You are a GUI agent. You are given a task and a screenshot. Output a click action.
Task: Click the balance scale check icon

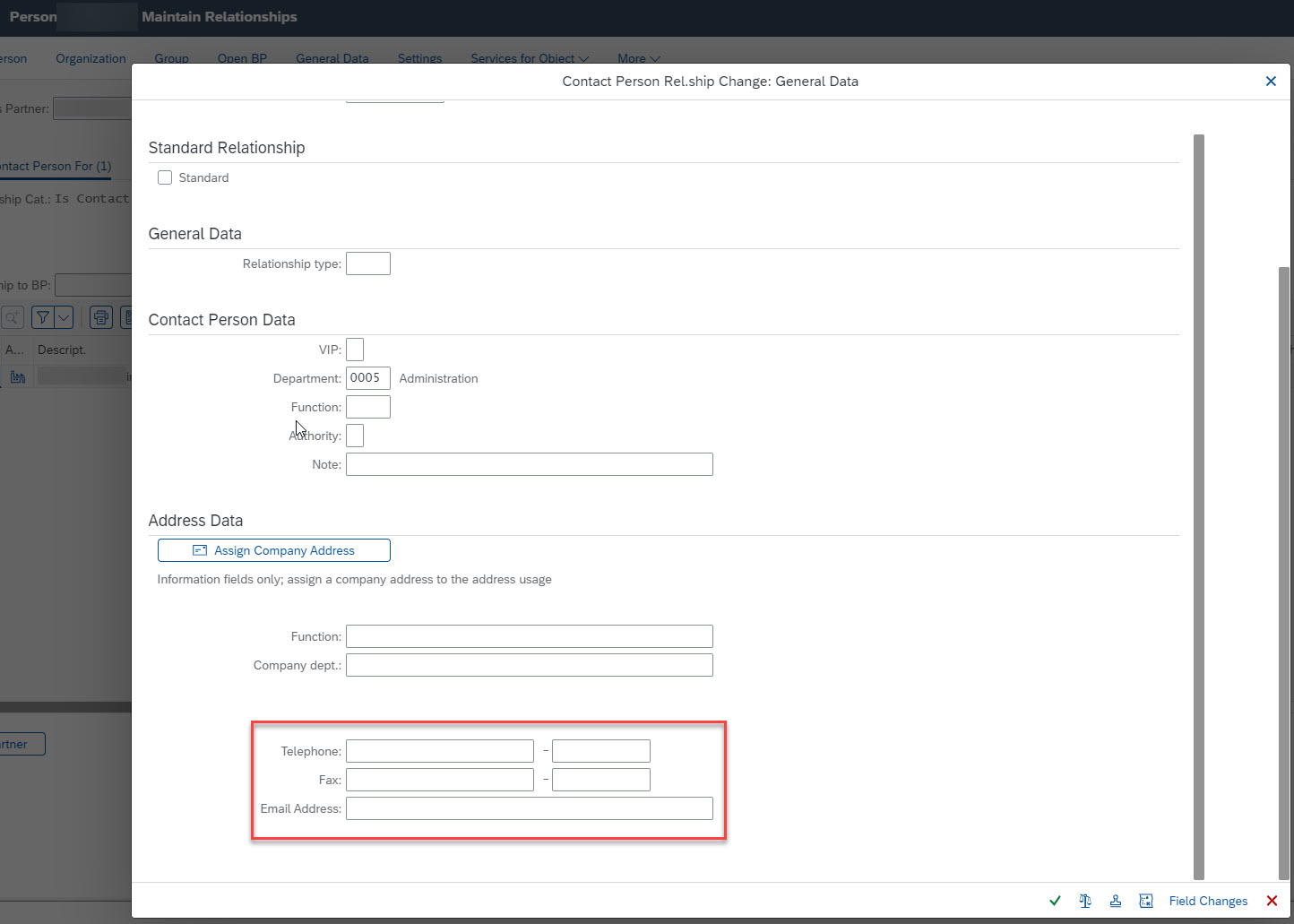(1085, 901)
